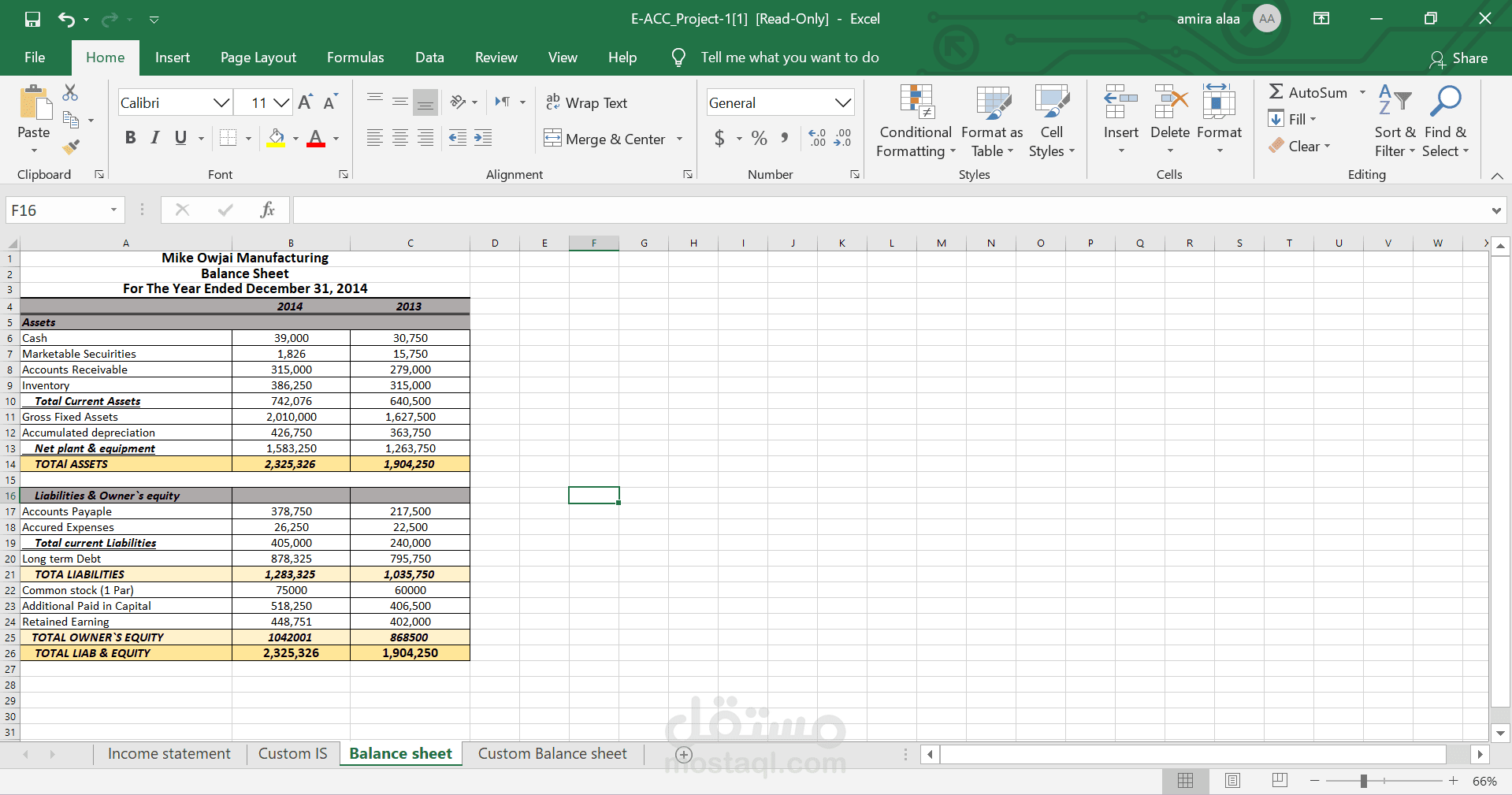
Task: Toggle Align Left for cell text
Action: pos(375,138)
